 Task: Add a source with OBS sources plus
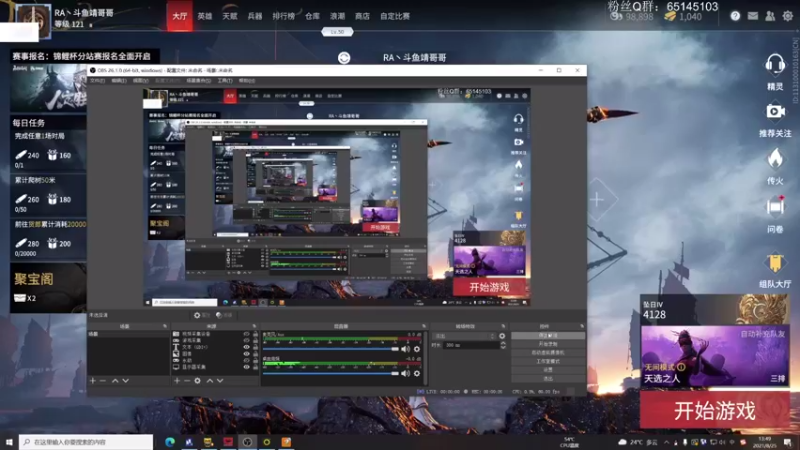(177, 381)
